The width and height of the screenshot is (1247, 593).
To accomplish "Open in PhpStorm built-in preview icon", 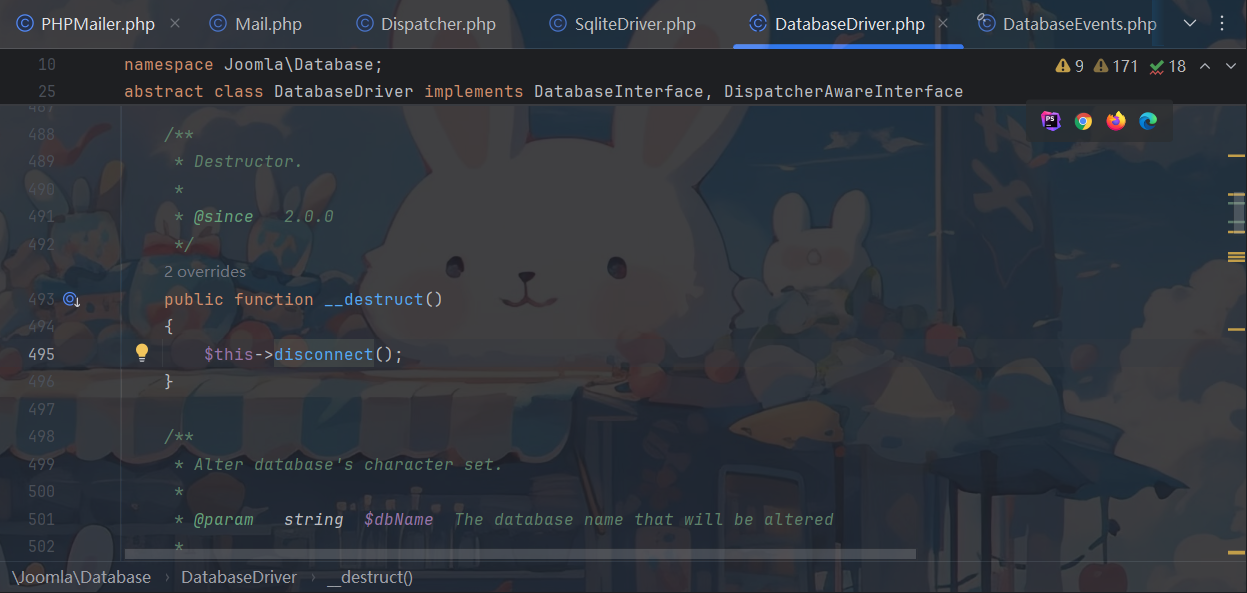I will pos(1050,121).
